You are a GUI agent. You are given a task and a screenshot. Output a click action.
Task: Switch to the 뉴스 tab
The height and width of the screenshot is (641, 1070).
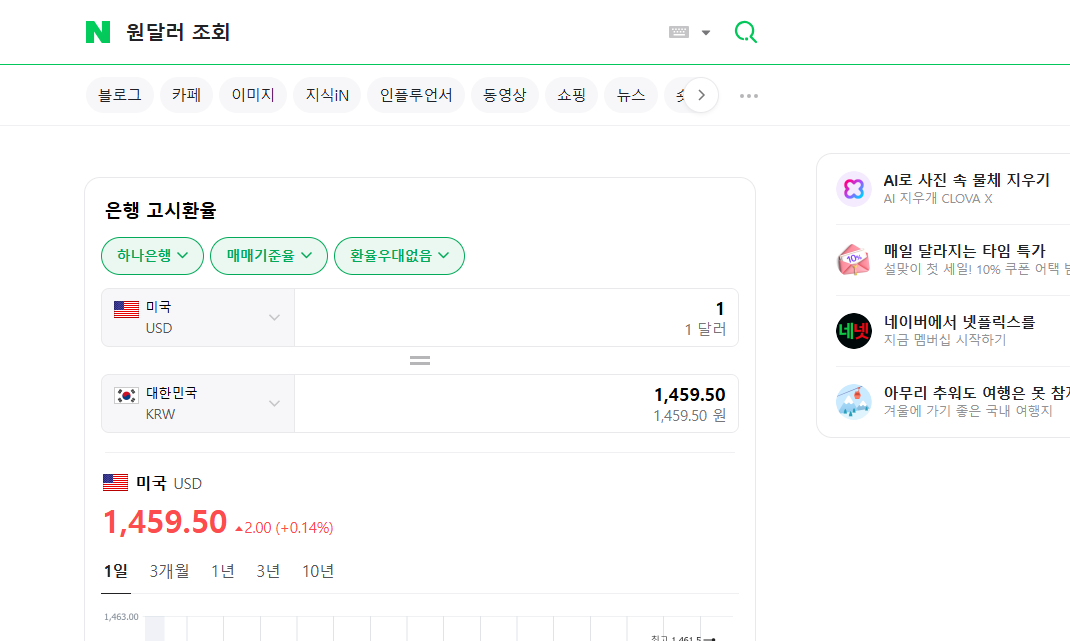click(x=630, y=94)
